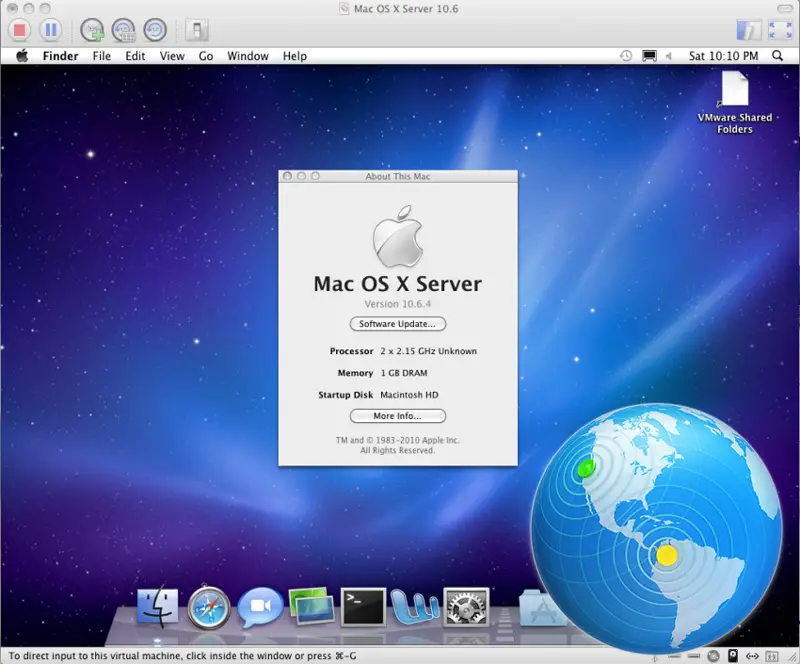
Task: Open the Go menu
Action: (x=205, y=56)
